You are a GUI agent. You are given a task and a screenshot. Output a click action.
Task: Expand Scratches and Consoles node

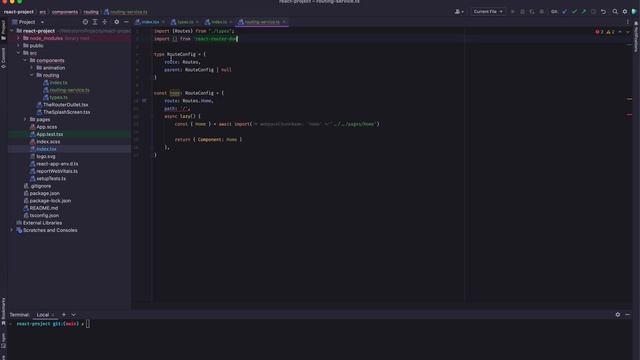(12, 230)
